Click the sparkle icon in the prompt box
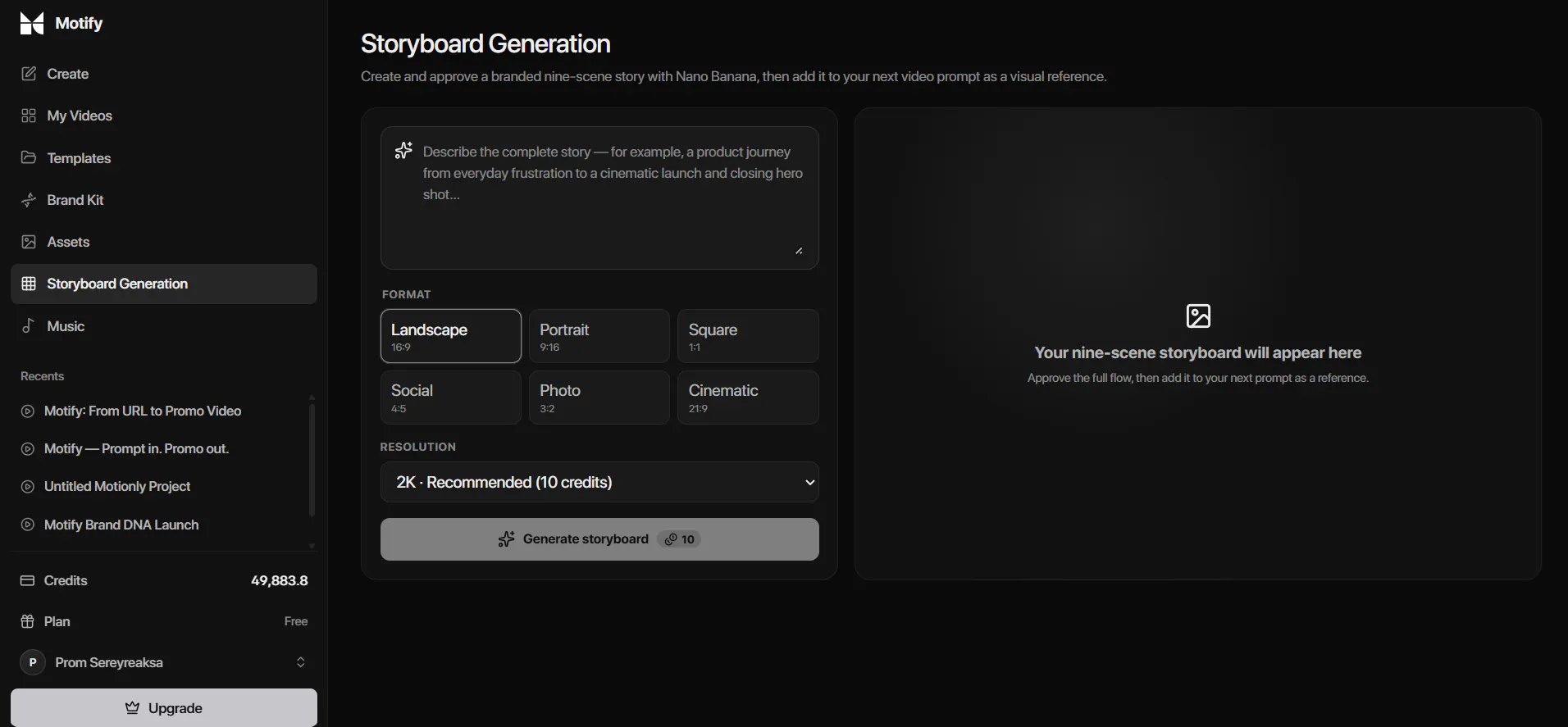Viewport: 1568px width, 727px height. pos(403,150)
